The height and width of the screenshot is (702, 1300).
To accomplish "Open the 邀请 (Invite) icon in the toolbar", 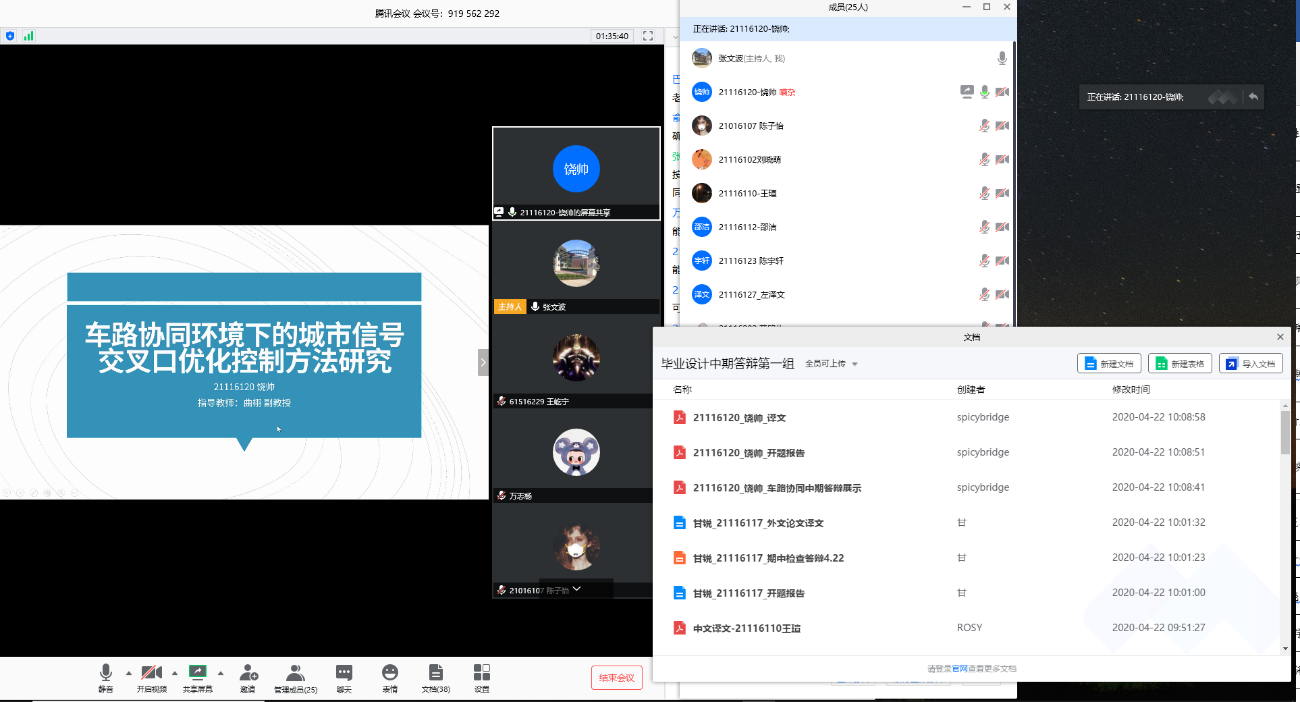I will 248,673.
